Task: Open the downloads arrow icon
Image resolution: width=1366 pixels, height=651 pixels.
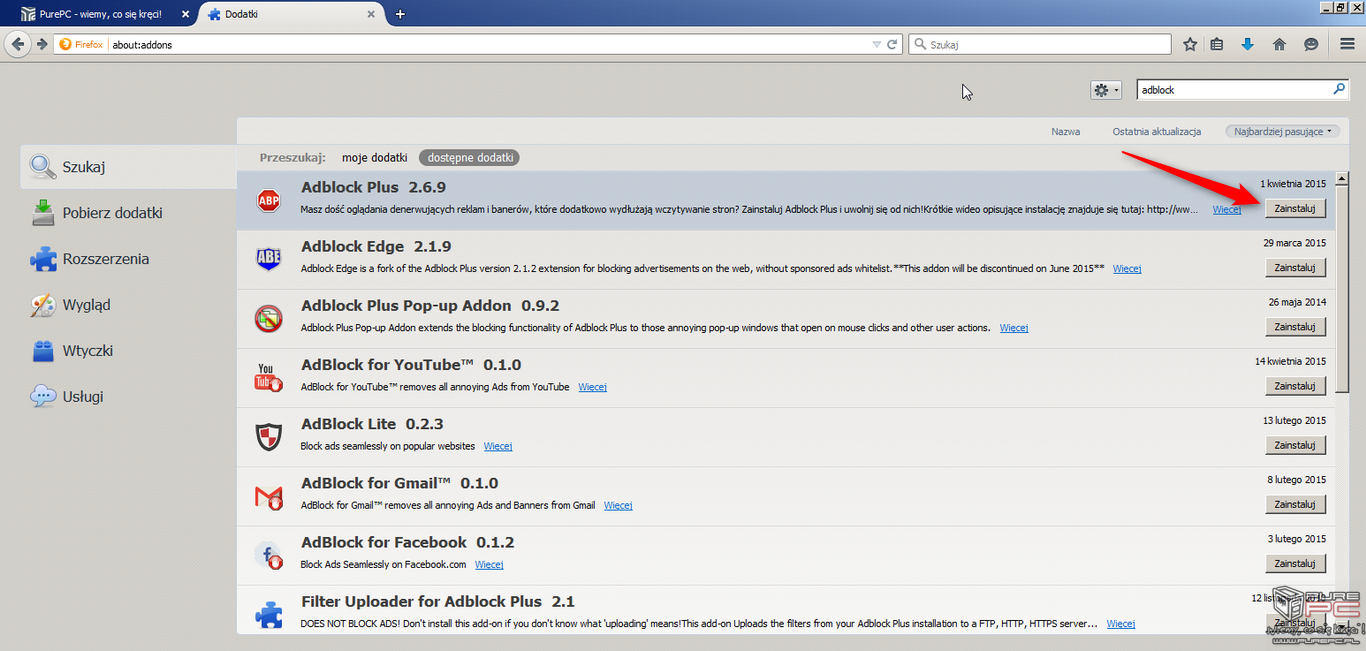Action: 1247,44
